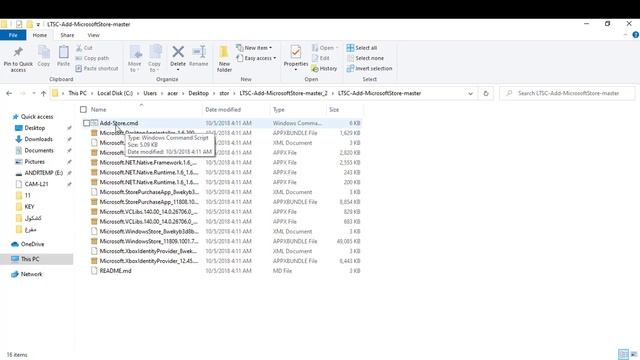Image resolution: width=640 pixels, height=360 pixels.
Task: Open the Copy to menu
Action: 154,59
